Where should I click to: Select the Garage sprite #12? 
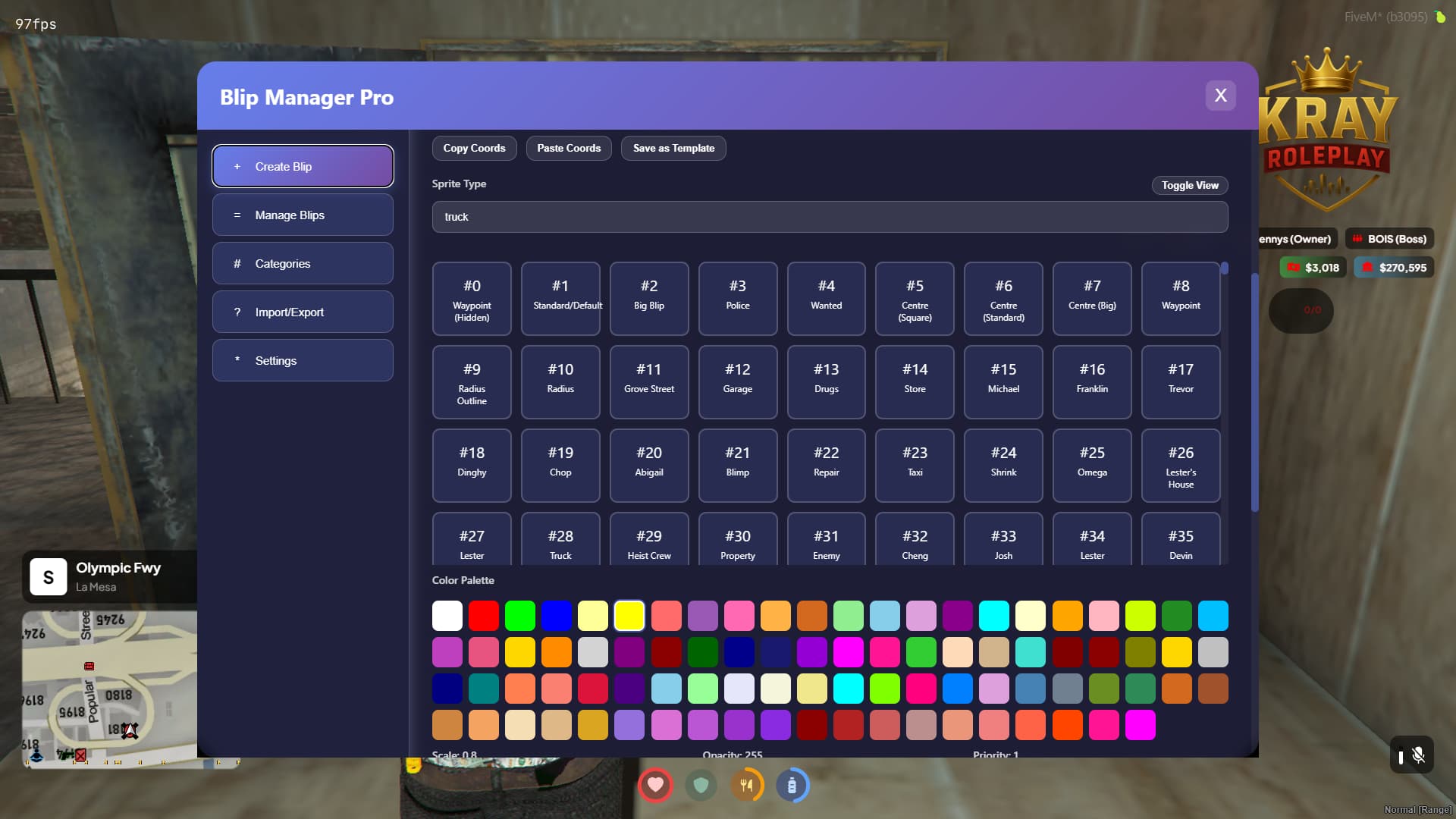click(x=737, y=381)
